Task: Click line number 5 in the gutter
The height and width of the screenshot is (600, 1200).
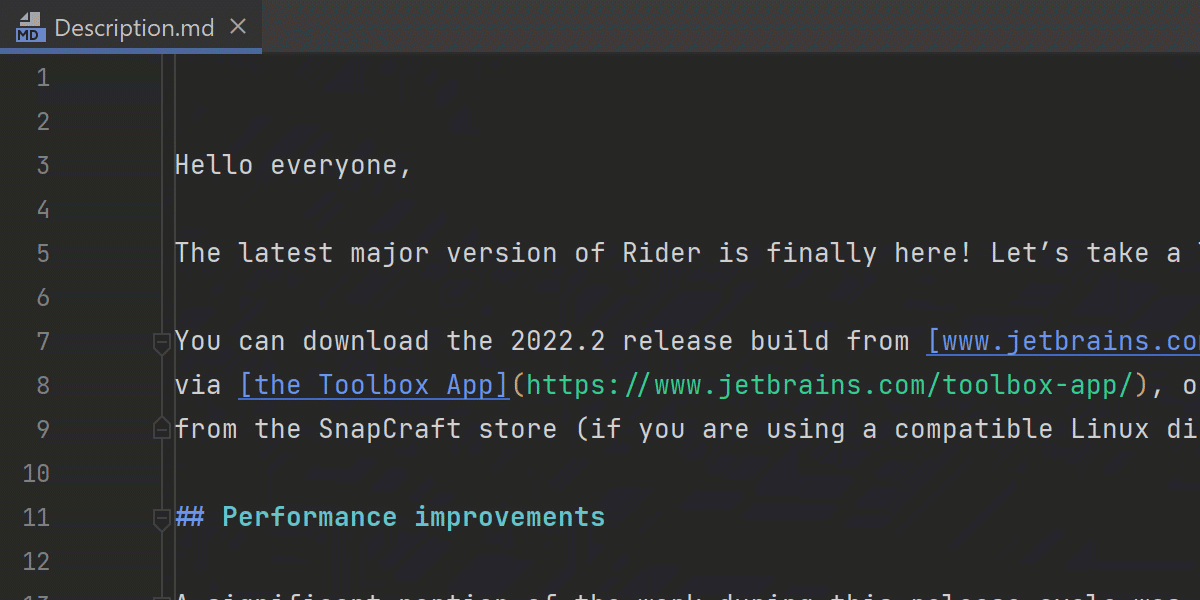Action: click(42, 254)
